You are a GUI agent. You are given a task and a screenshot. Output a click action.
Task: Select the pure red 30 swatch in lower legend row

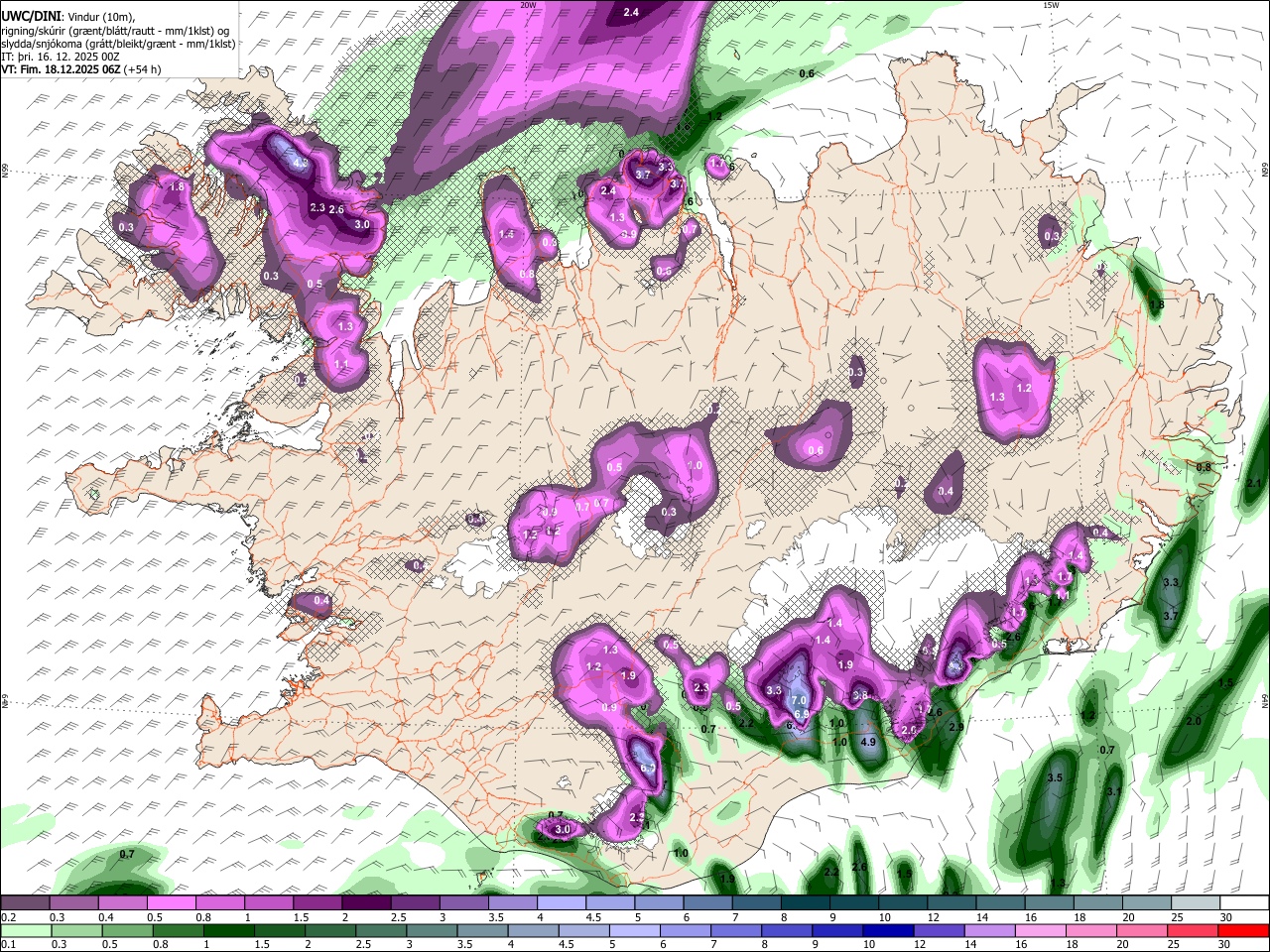click(x=1244, y=930)
